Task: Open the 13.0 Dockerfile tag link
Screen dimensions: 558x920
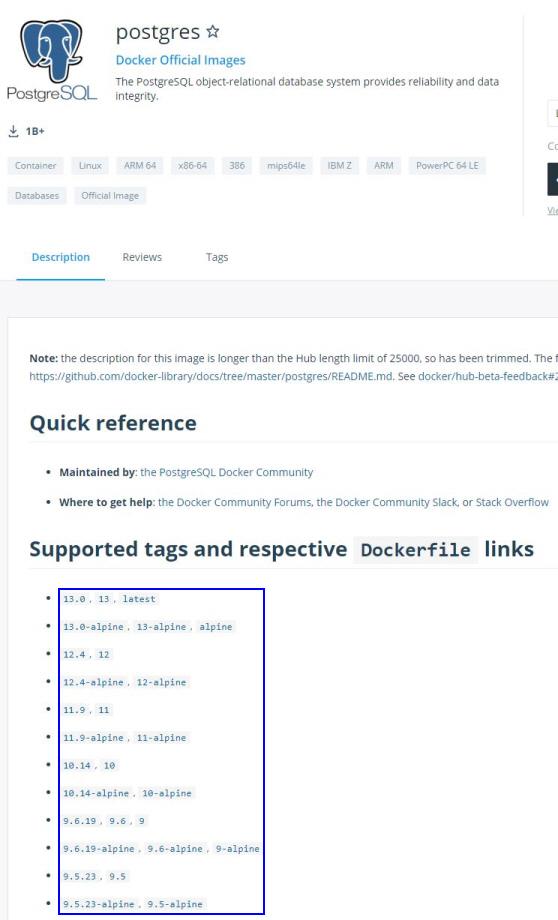Action: click(75, 599)
